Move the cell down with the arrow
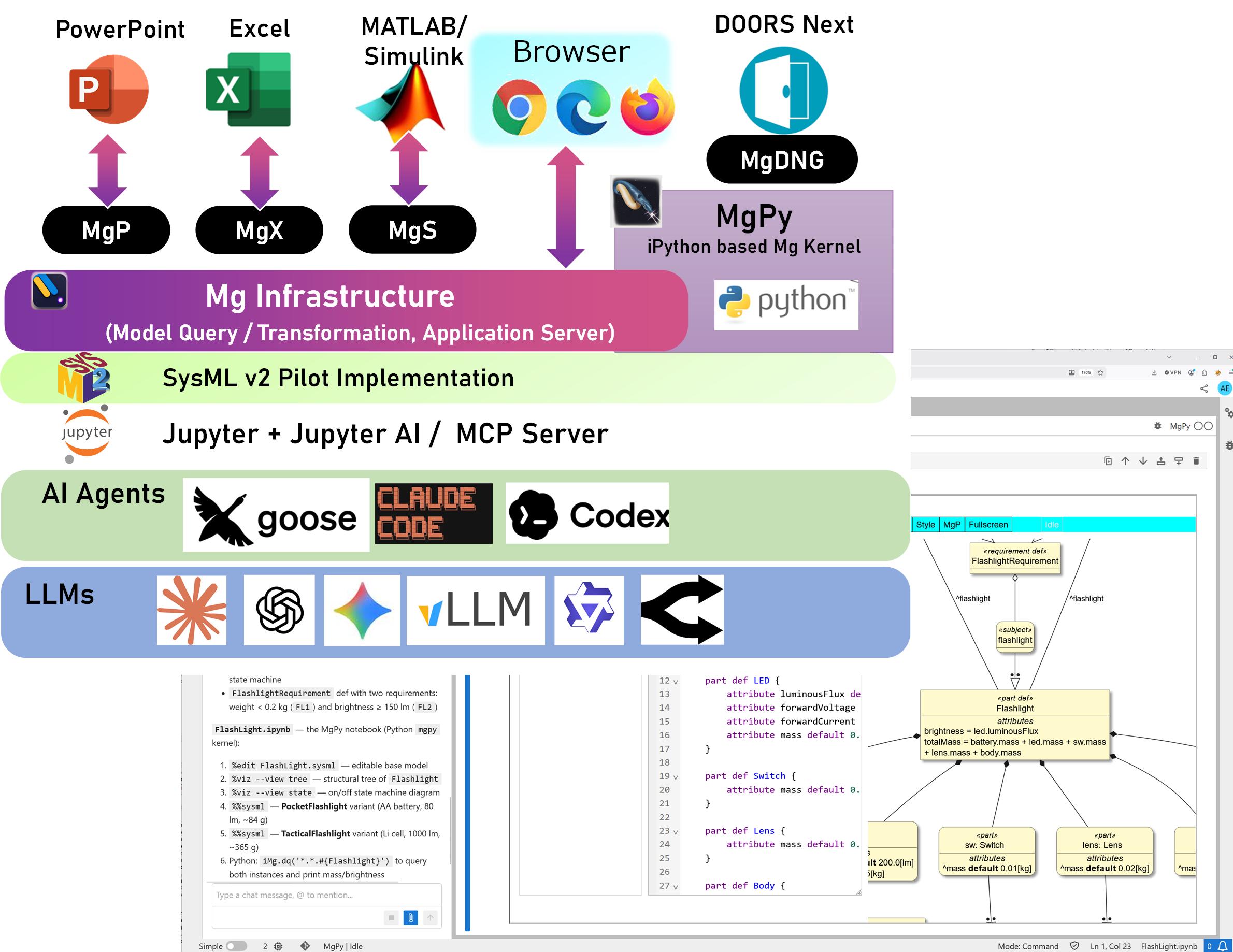1233x952 pixels. (x=1143, y=461)
